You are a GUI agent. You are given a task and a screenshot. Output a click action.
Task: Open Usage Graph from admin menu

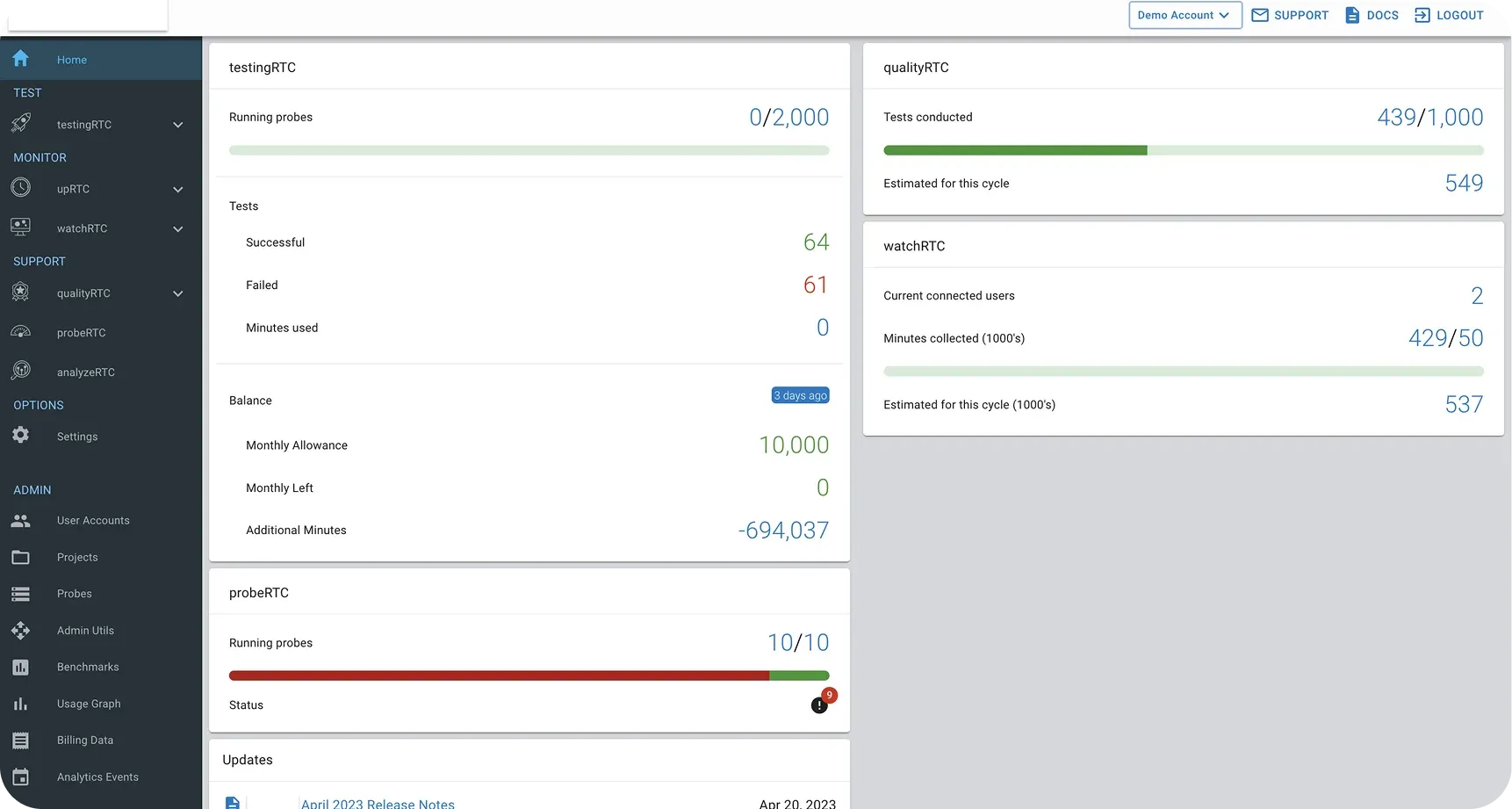click(89, 704)
